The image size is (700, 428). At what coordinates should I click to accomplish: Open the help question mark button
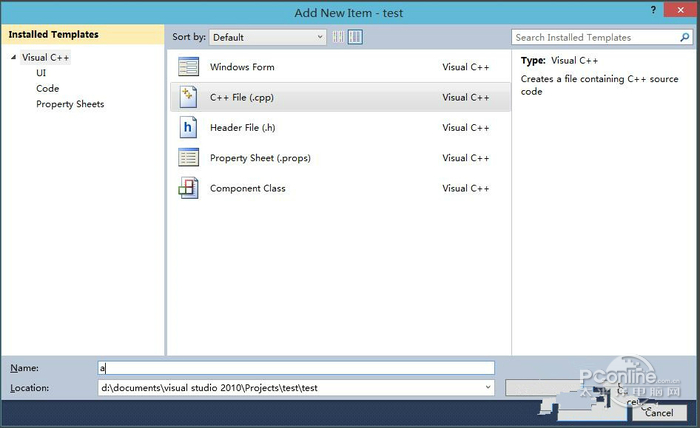coord(653,10)
